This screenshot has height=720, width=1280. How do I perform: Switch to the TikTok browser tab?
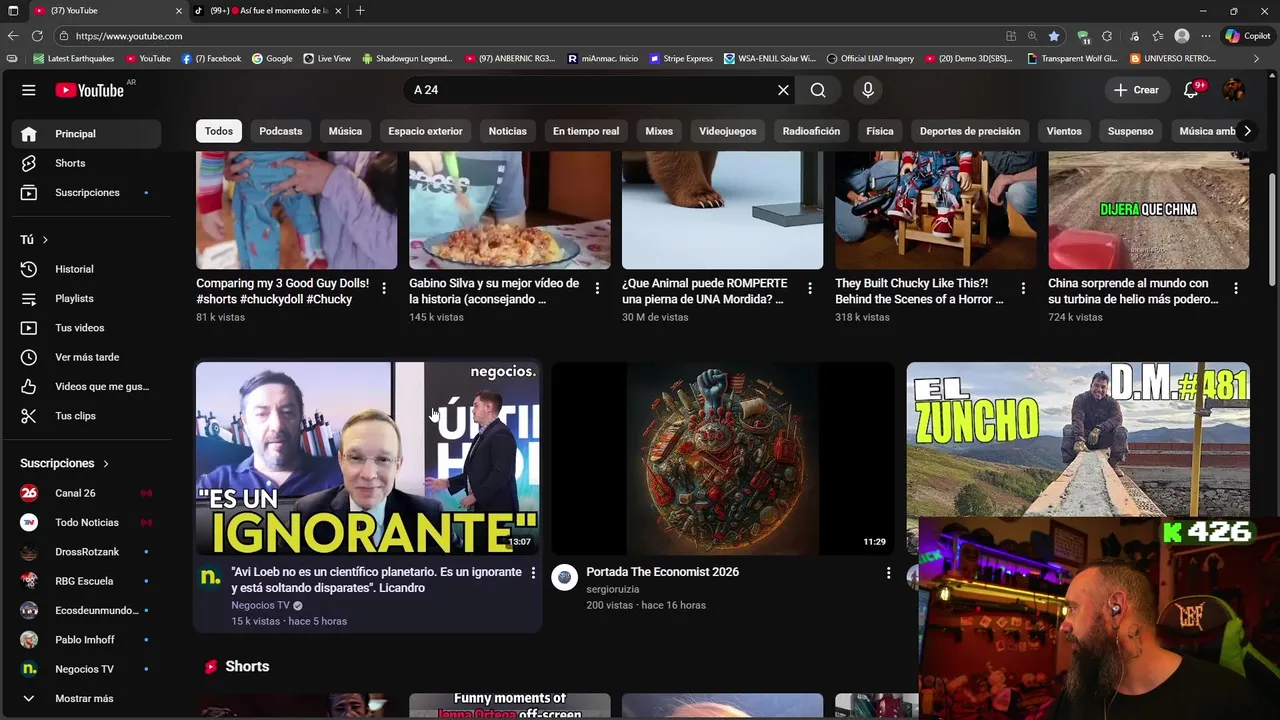pyautogui.click(x=267, y=11)
